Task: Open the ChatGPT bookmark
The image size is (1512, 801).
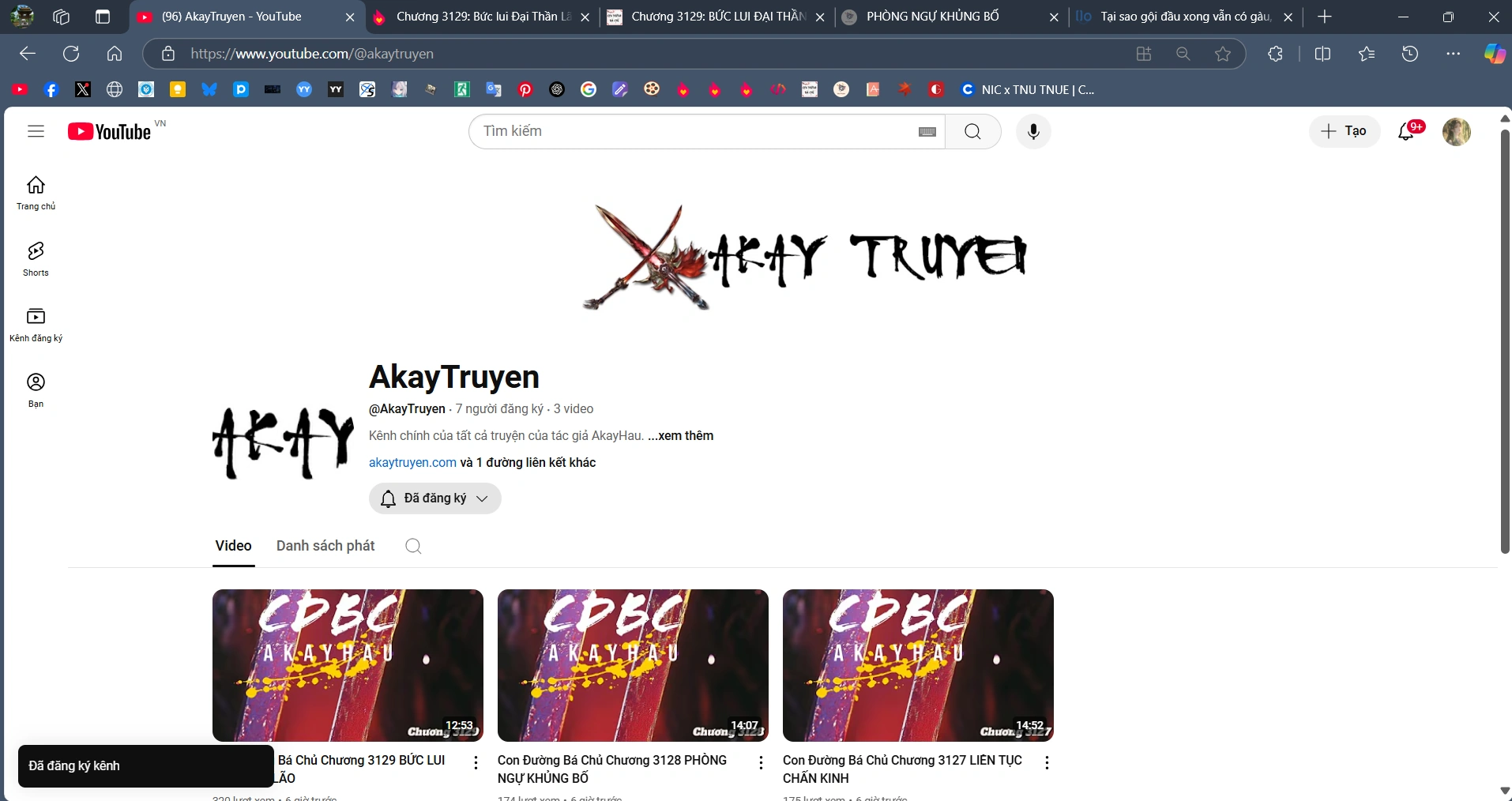Action: [557, 89]
